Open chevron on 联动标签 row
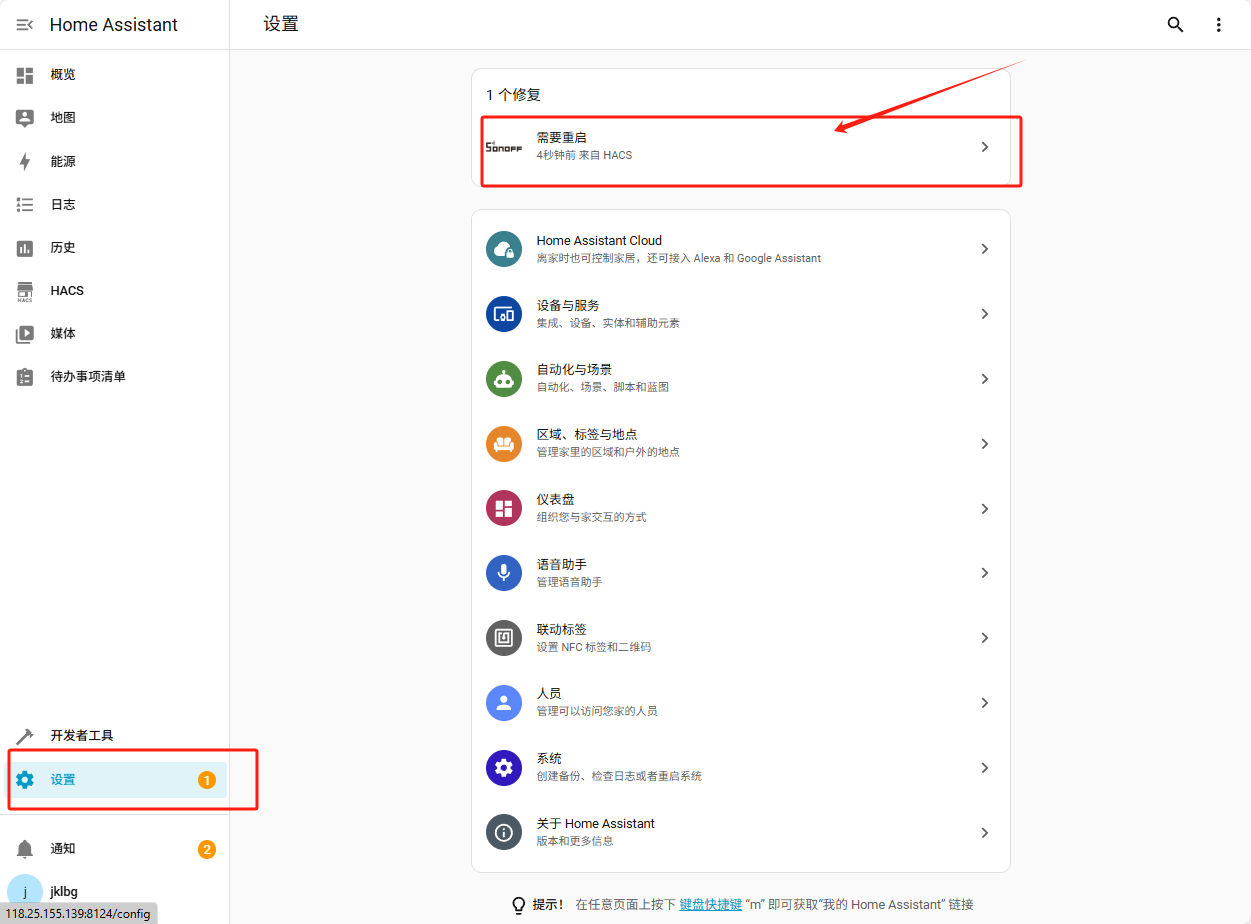1251x924 pixels. pos(985,638)
